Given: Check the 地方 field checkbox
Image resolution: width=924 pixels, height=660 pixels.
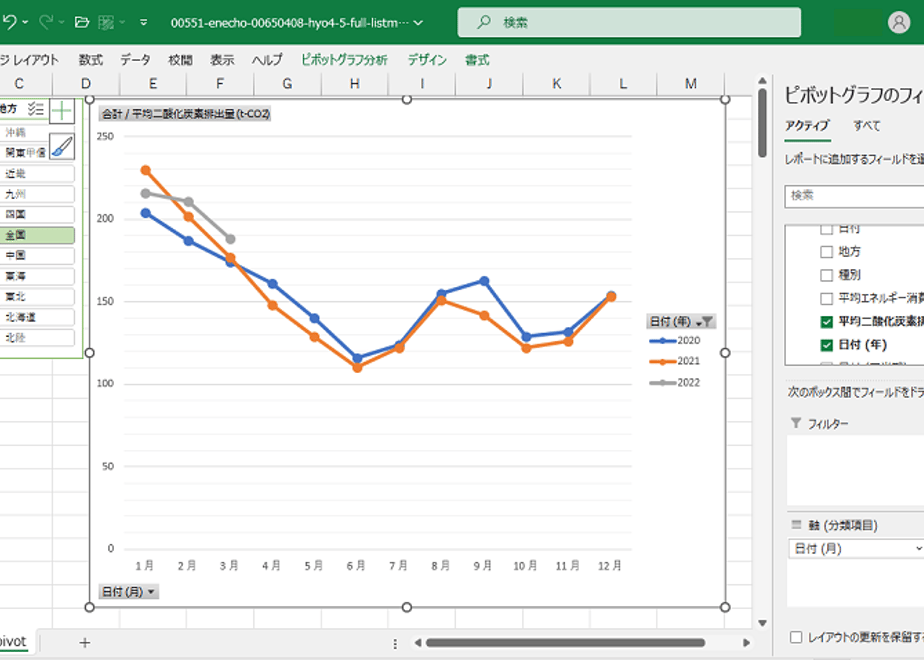Looking at the screenshot, I should pyautogui.click(x=826, y=252).
